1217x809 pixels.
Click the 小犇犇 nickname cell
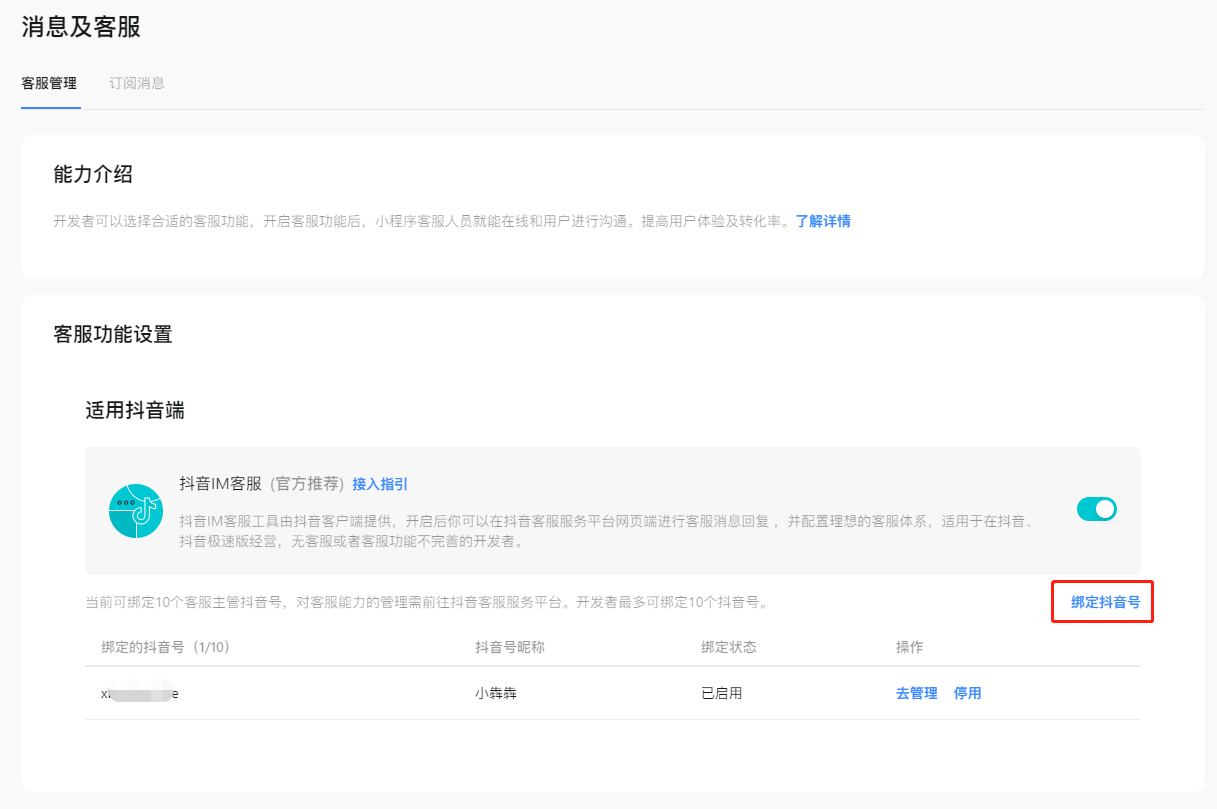click(496, 693)
